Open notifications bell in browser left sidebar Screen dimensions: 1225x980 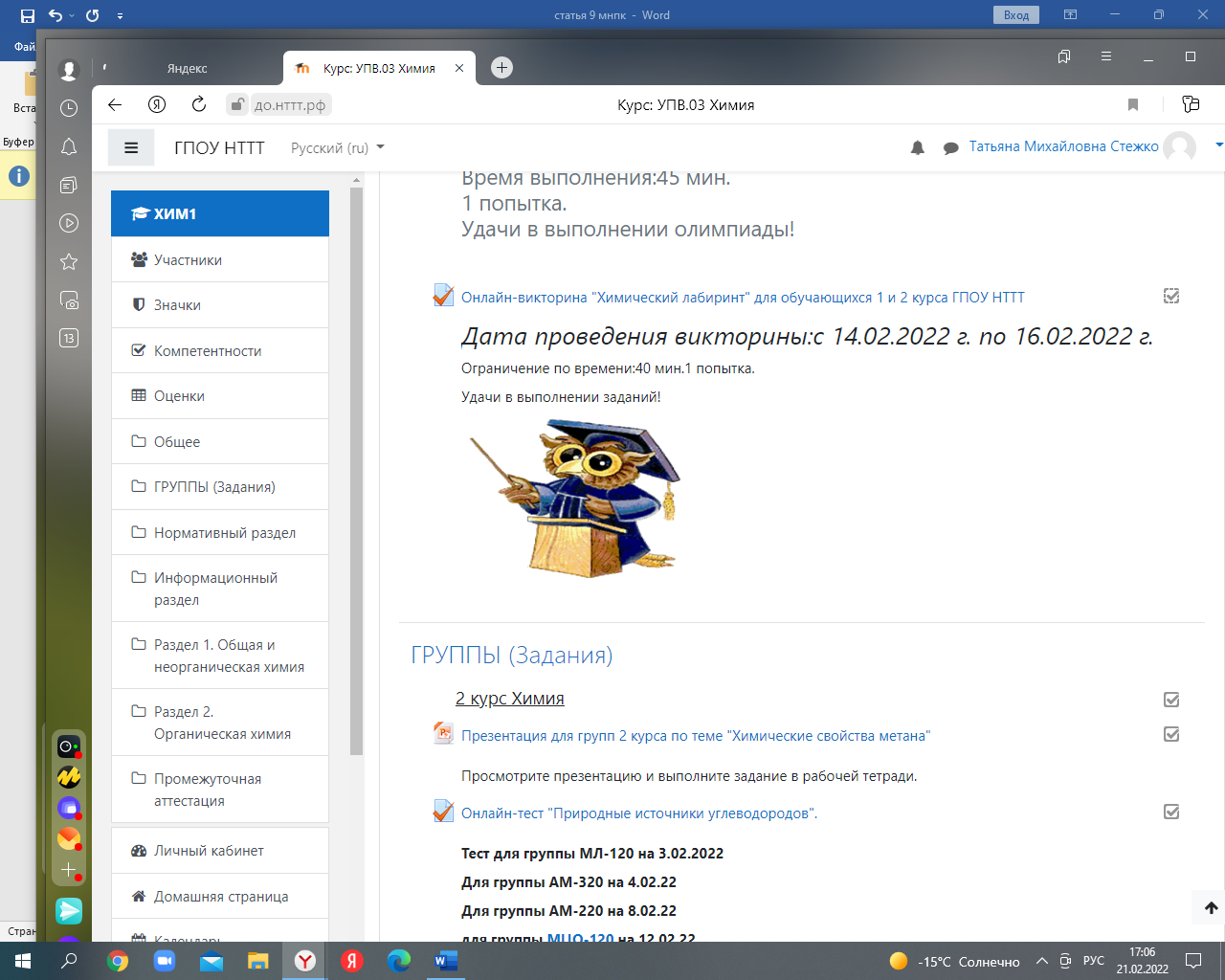tap(69, 146)
